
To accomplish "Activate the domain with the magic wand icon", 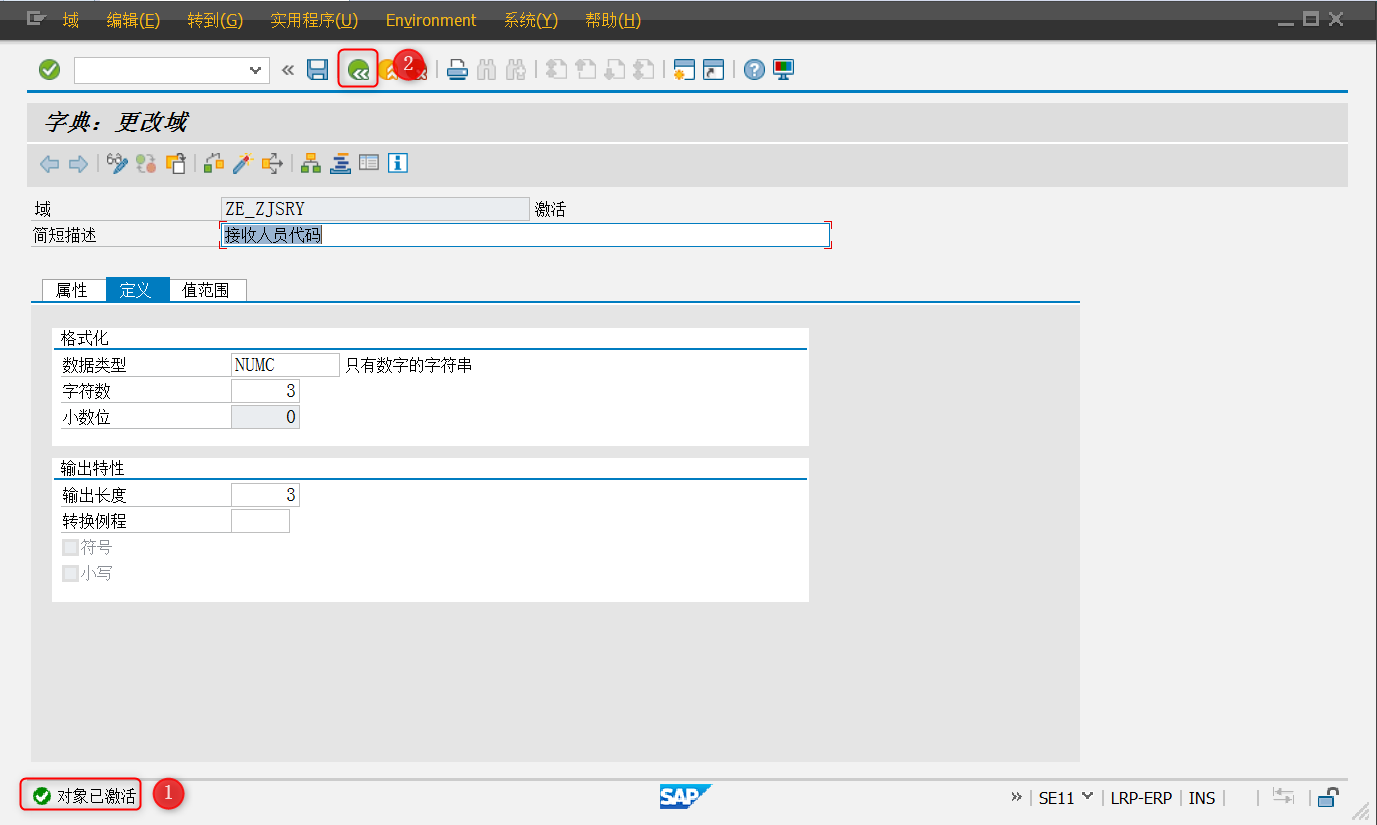I will [x=241, y=163].
